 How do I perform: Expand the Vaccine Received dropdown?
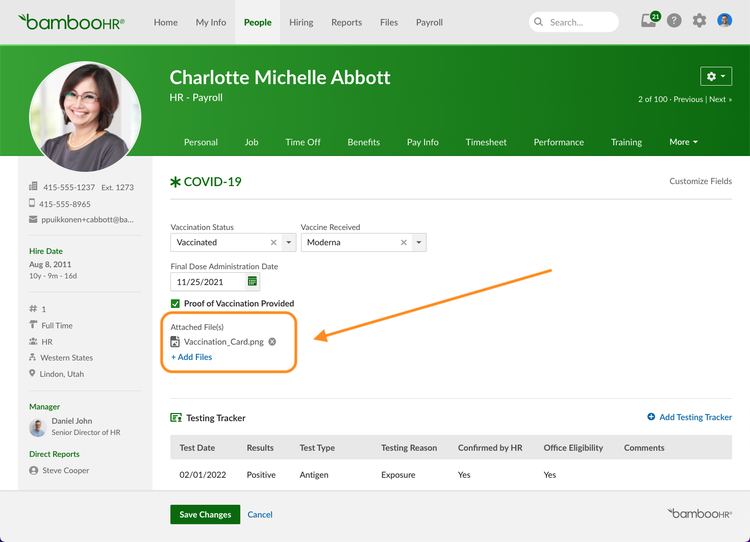[419, 242]
